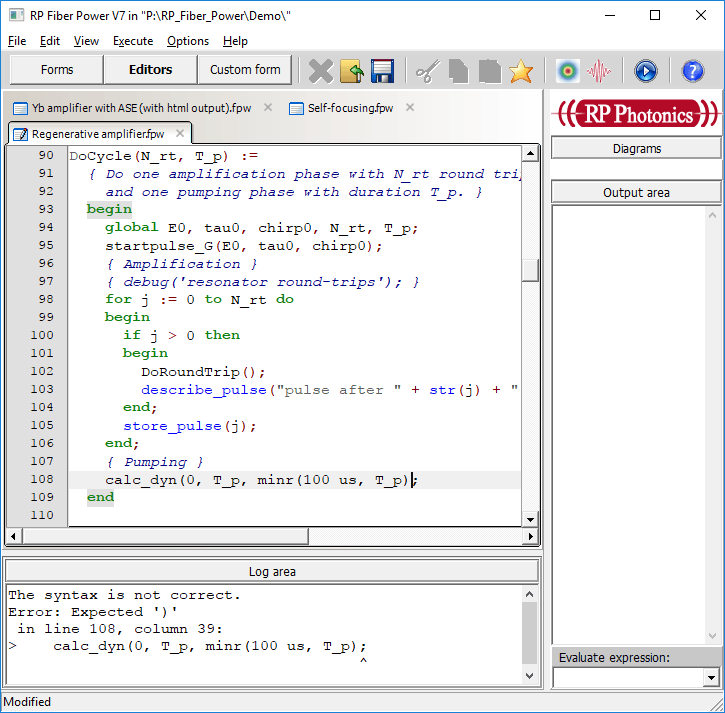Click the editor horizontal scrollbar thumb
Screen dimensions: 725x713
[x=165, y=536]
